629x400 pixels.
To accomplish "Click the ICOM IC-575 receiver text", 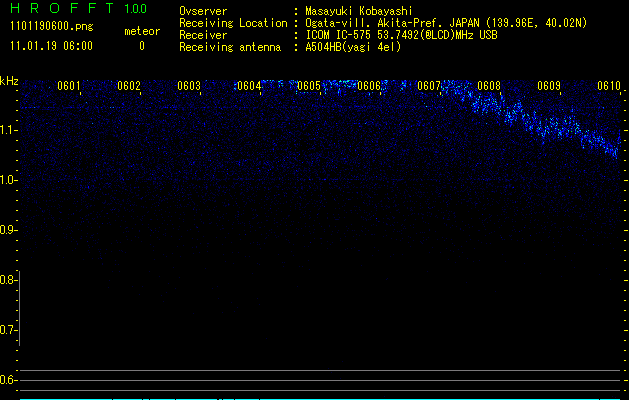I will 401,35.
